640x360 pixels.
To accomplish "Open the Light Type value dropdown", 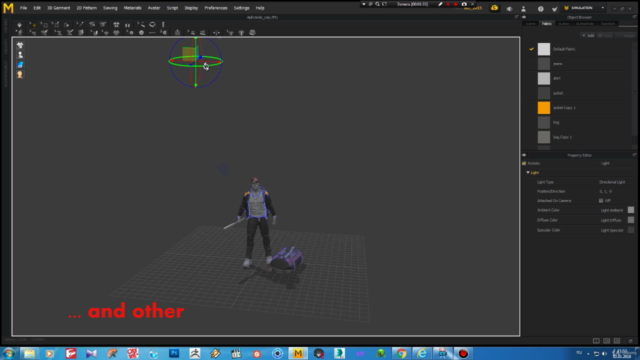I will (612, 182).
